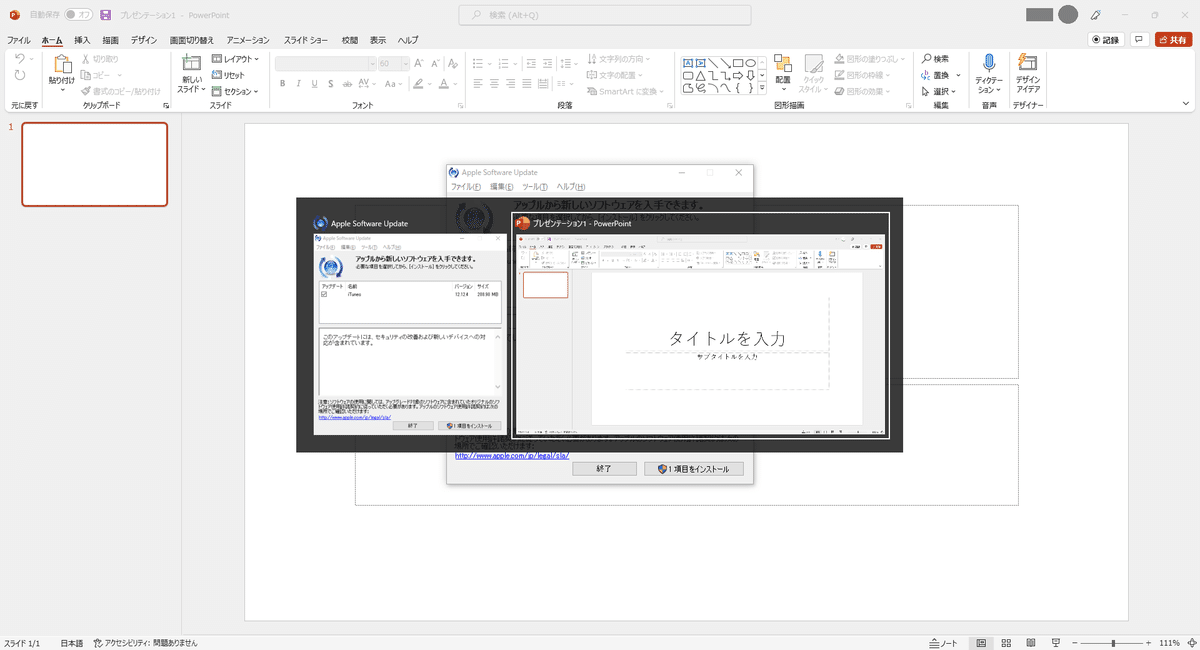
Task: Click the Paste (貼り付け) clipboard icon
Action: pos(61,66)
